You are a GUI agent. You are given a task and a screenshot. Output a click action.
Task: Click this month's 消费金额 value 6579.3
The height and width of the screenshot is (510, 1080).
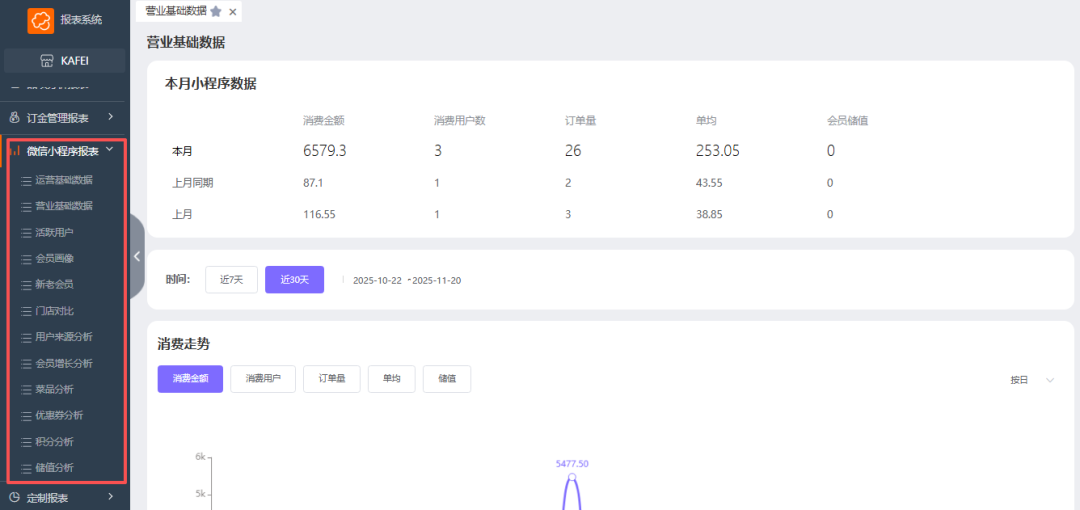[x=324, y=151]
